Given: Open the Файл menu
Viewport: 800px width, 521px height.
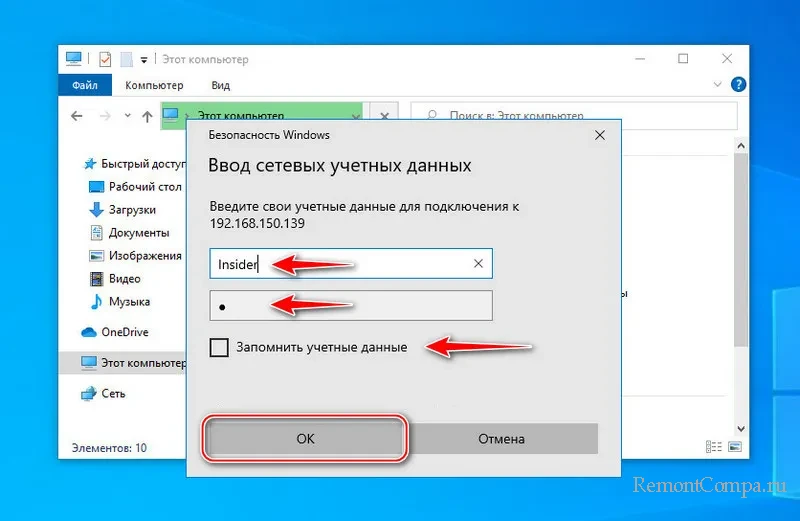Looking at the screenshot, I should 84,86.
